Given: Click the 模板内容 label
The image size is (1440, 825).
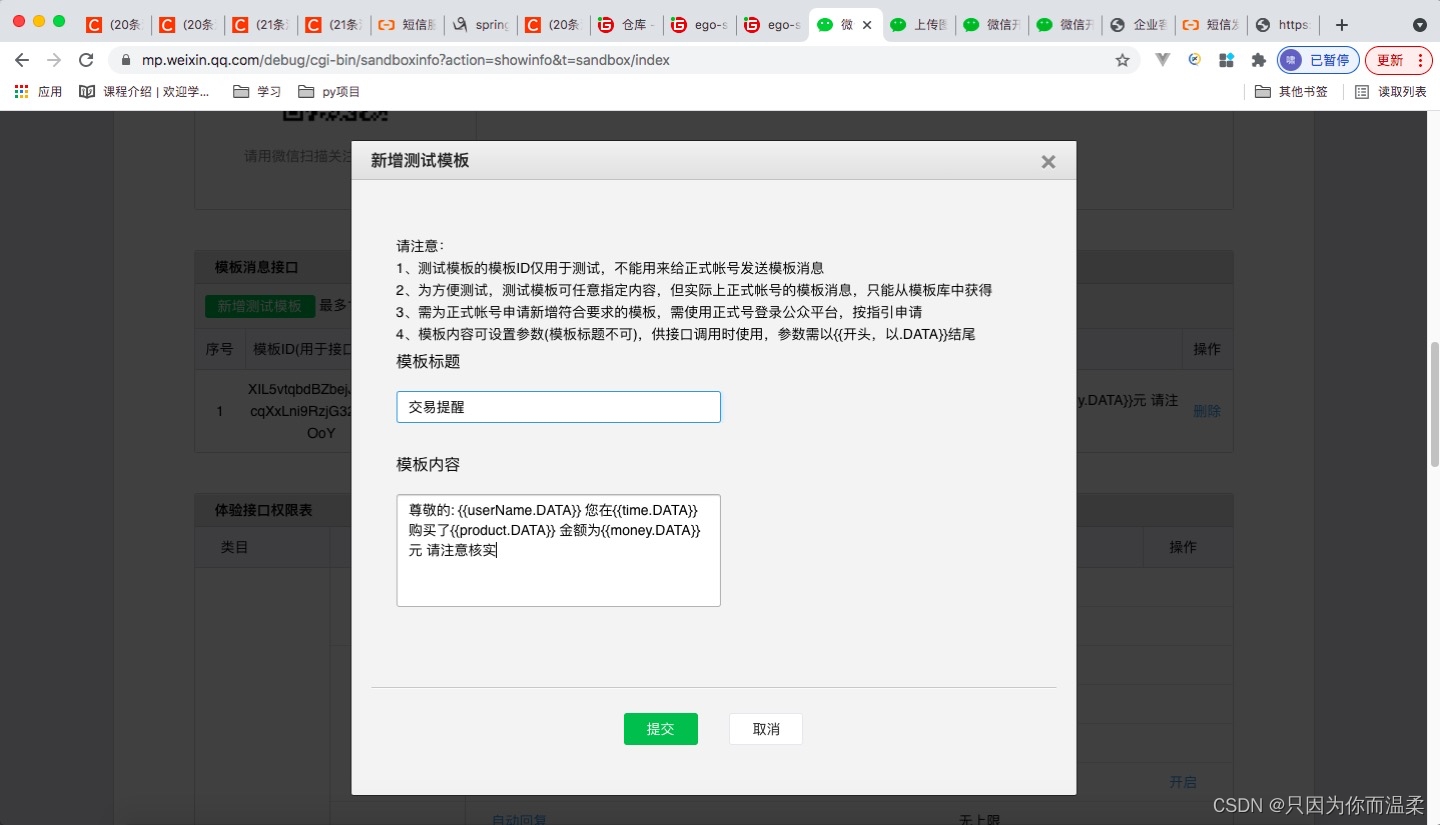Looking at the screenshot, I should 428,465.
